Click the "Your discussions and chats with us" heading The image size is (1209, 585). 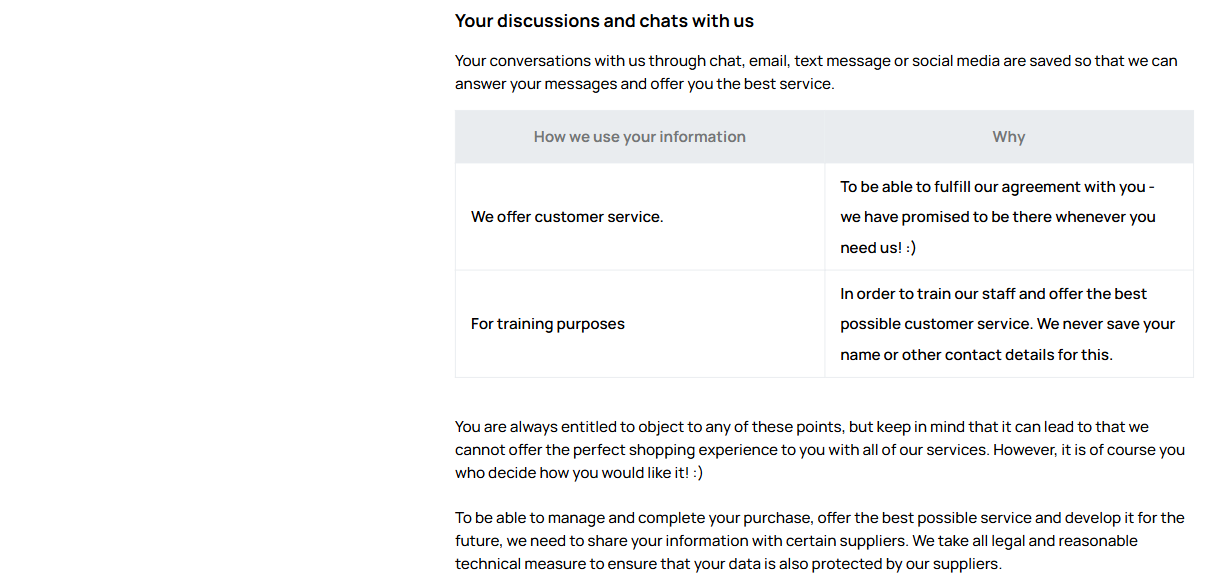click(x=604, y=21)
